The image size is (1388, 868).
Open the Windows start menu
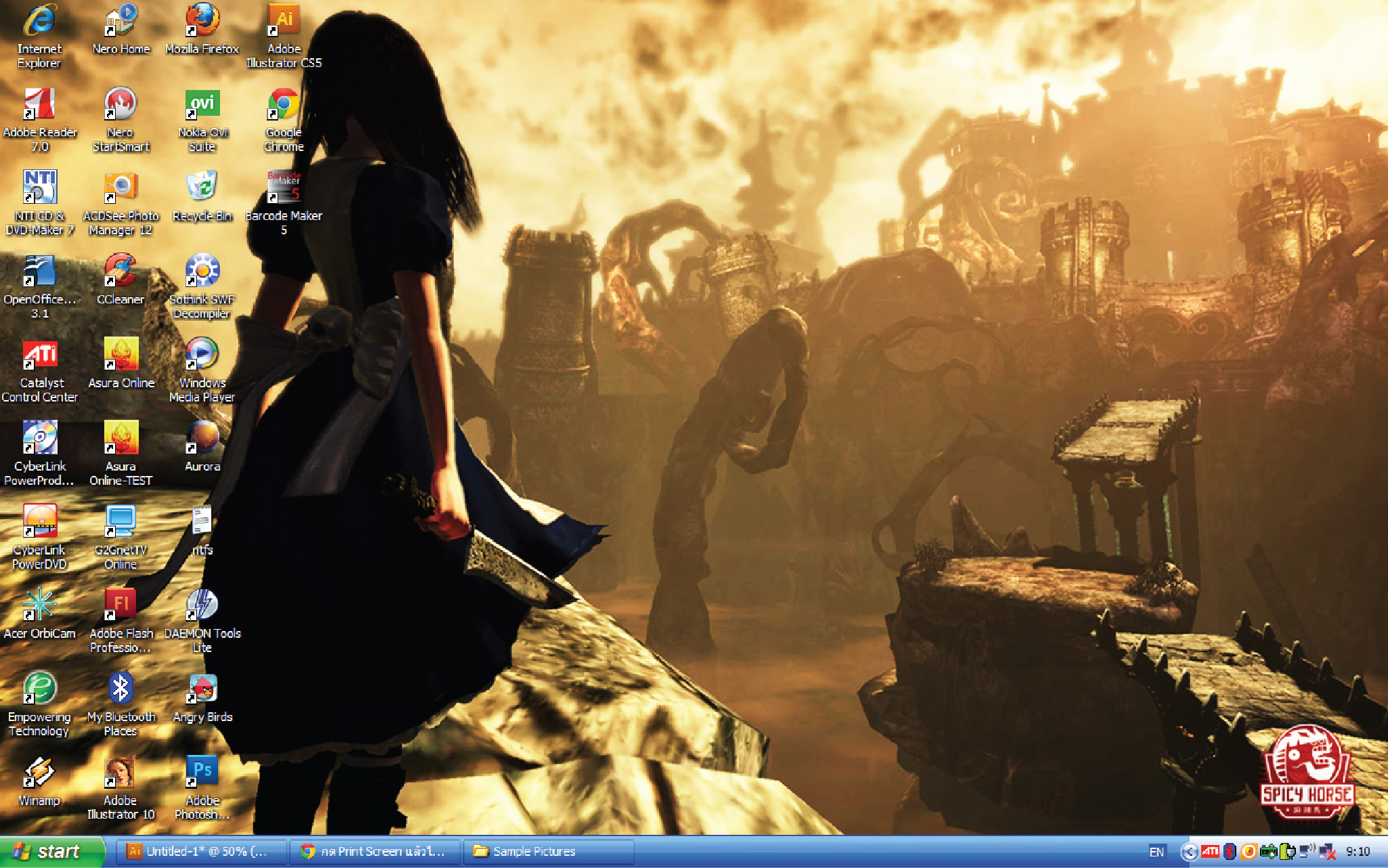[51, 852]
